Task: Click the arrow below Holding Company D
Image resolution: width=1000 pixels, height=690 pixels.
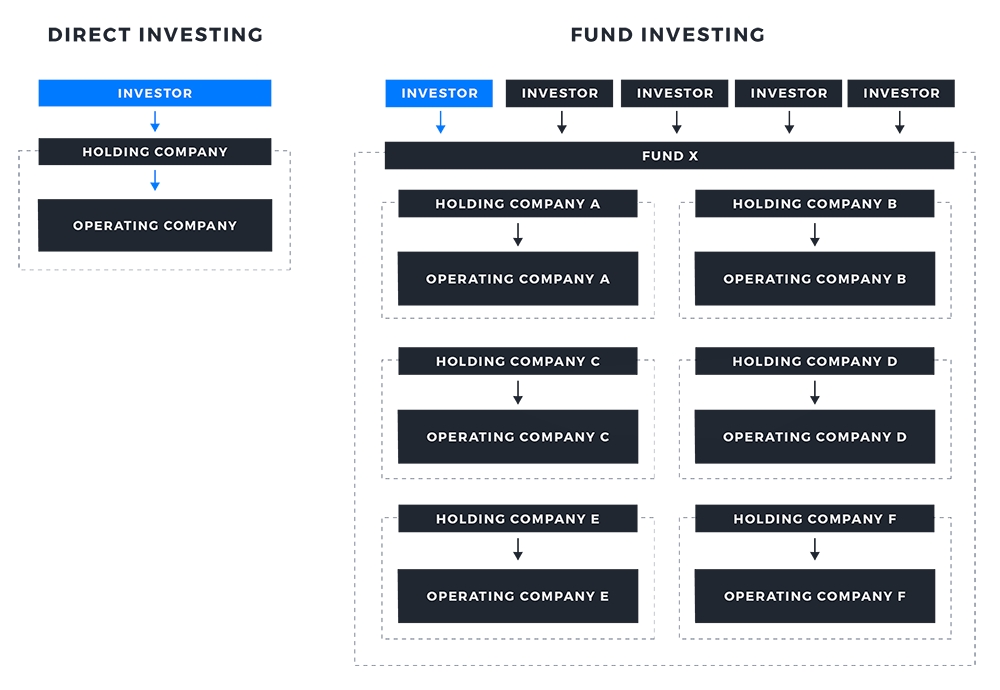Action: (815, 393)
